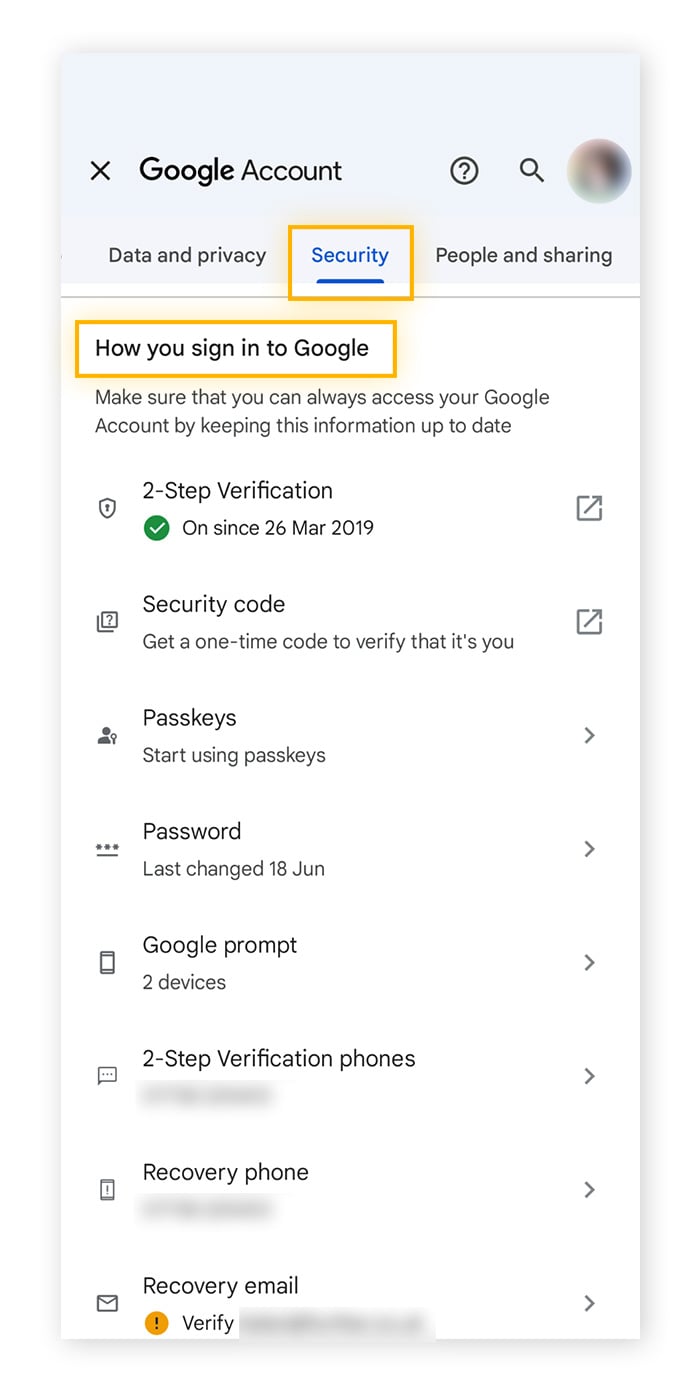Switch to the Data and privacy tab
This screenshot has height=1392, width=700.
coord(186,255)
